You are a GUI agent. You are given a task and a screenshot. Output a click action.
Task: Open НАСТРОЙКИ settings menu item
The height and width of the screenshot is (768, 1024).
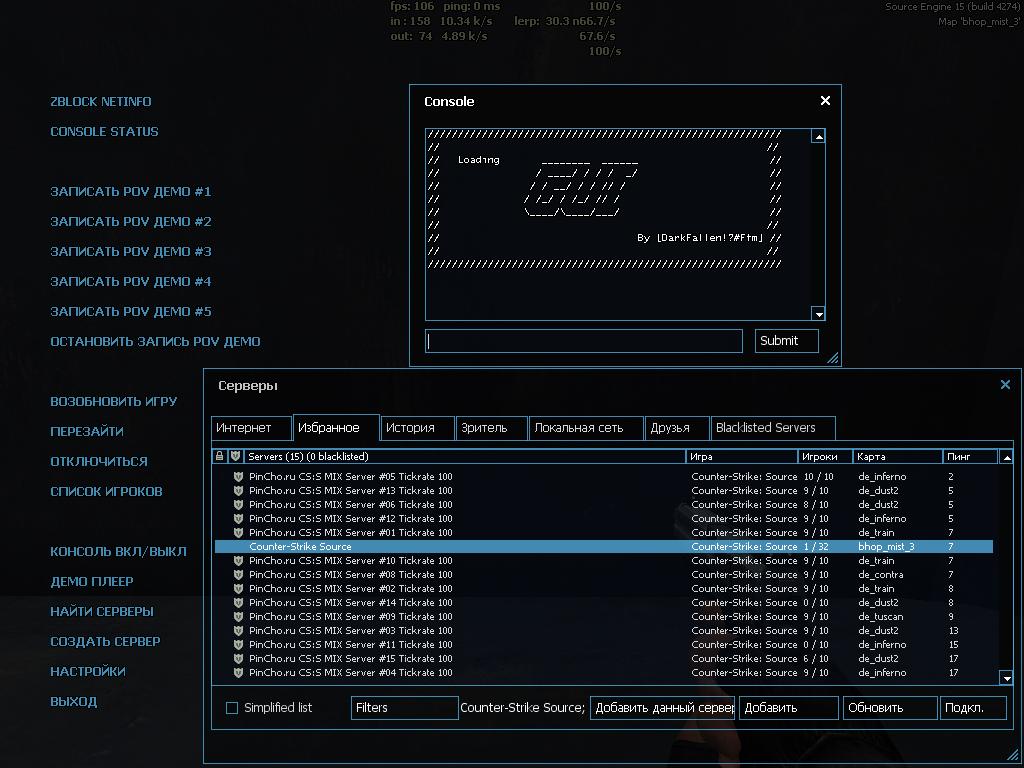[x=88, y=672]
